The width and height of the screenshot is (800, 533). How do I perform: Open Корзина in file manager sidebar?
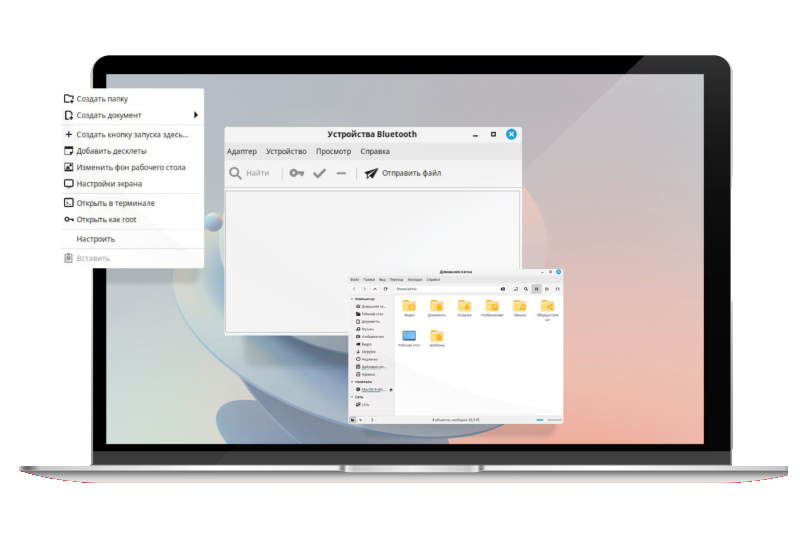[x=365, y=374]
